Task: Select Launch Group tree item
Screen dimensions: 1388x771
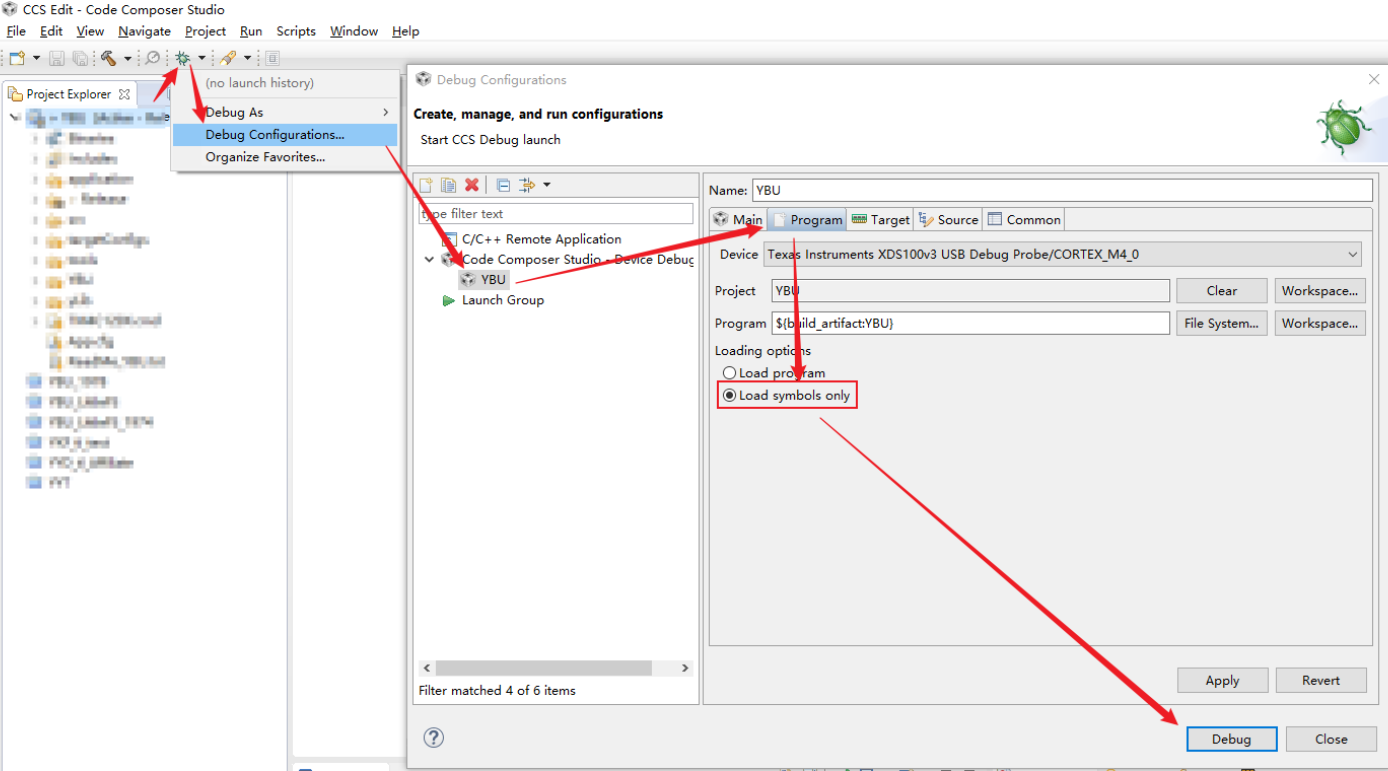Action: tap(493, 300)
